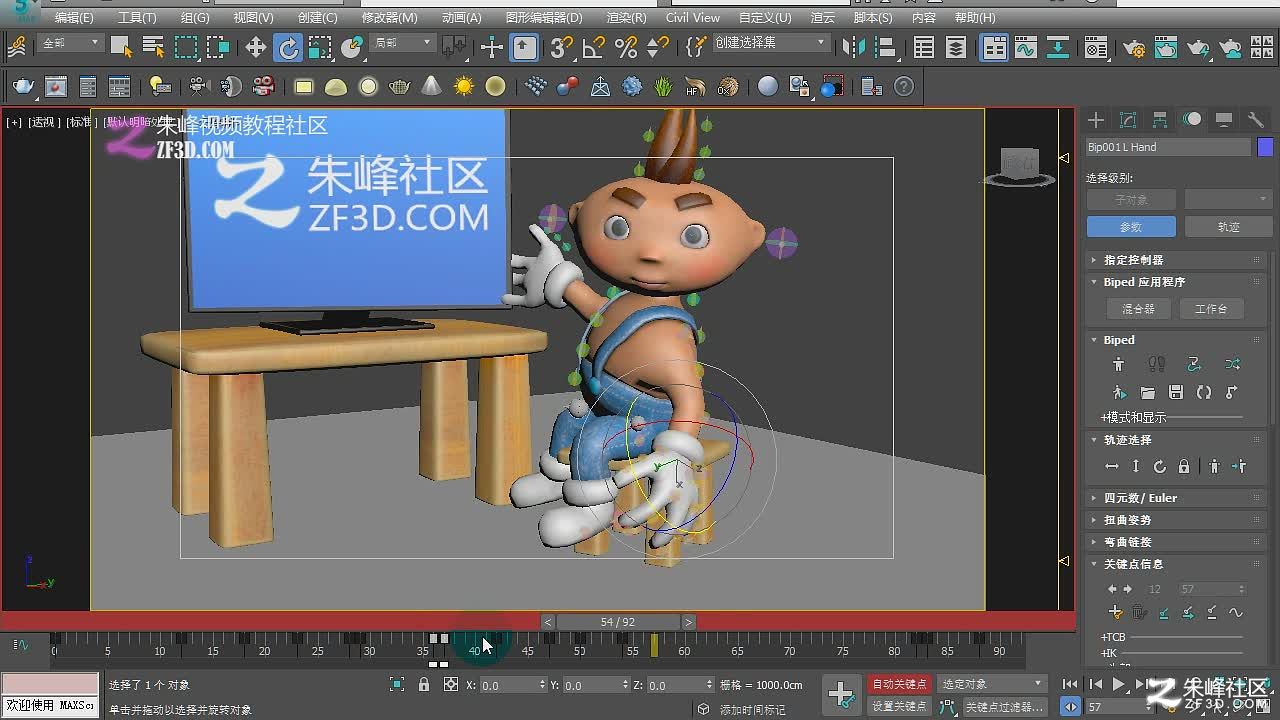Open the 编辑(E) menu

click(x=74, y=18)
